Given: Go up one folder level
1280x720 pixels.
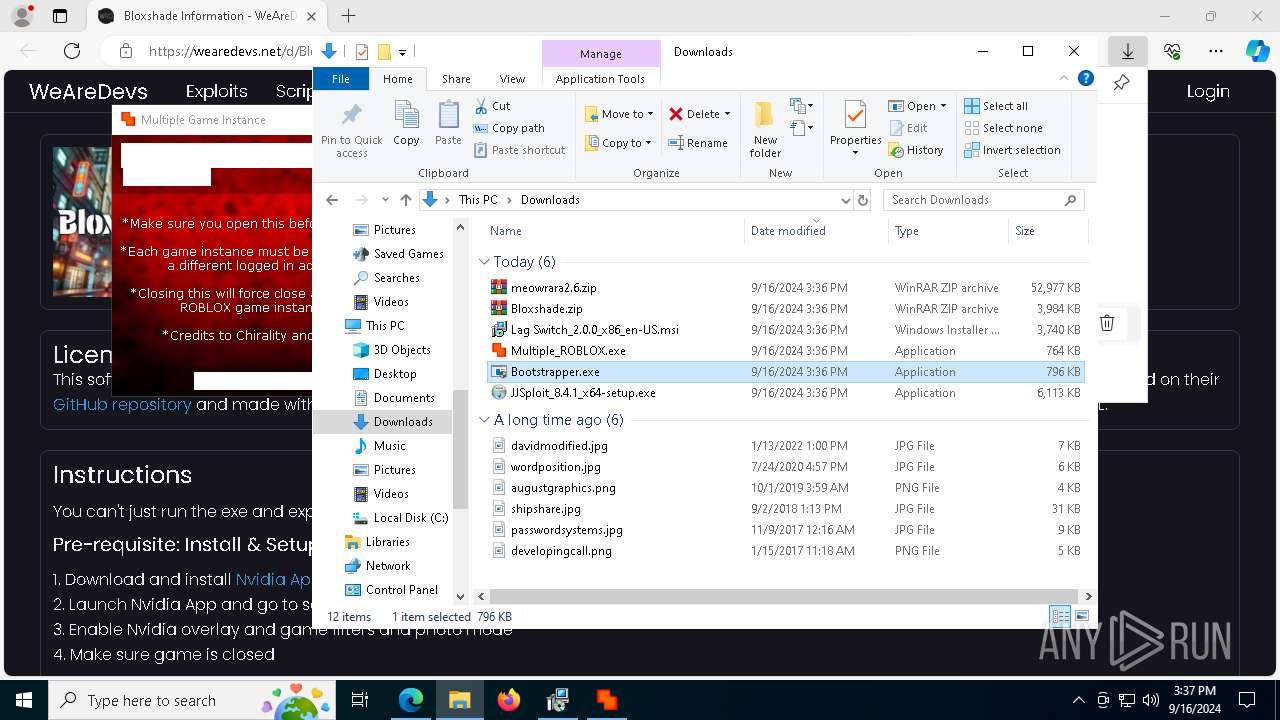Looking at the screenshot, I should point(405,200).
